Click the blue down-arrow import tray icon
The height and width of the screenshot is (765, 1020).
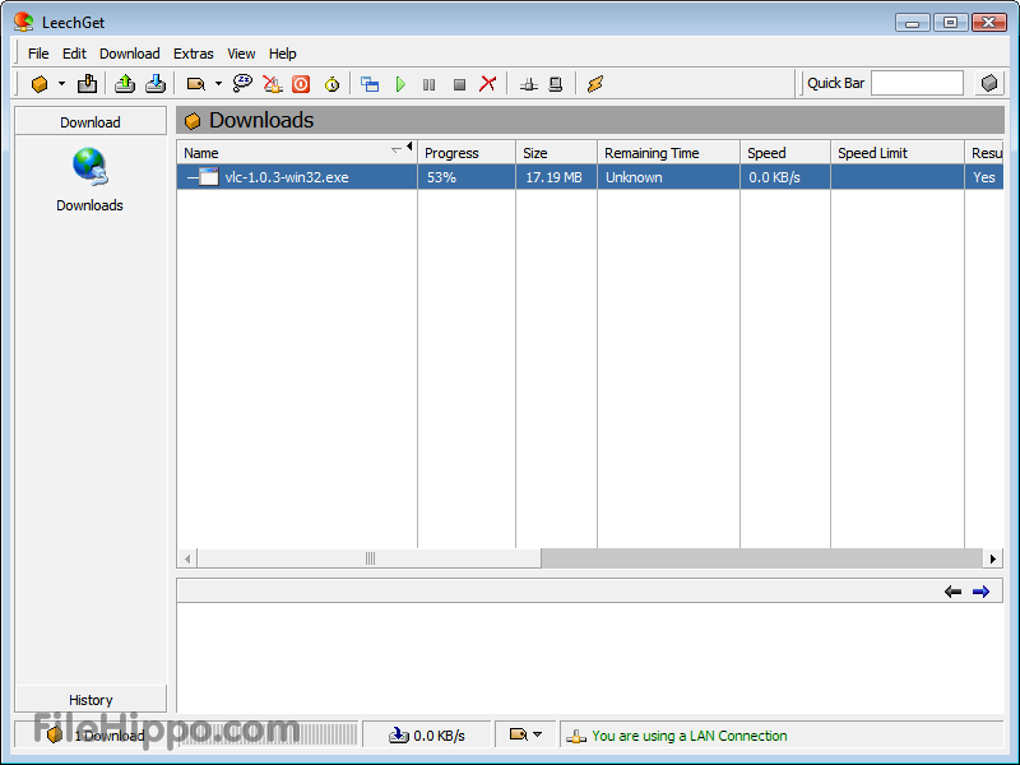coord(155,84)
